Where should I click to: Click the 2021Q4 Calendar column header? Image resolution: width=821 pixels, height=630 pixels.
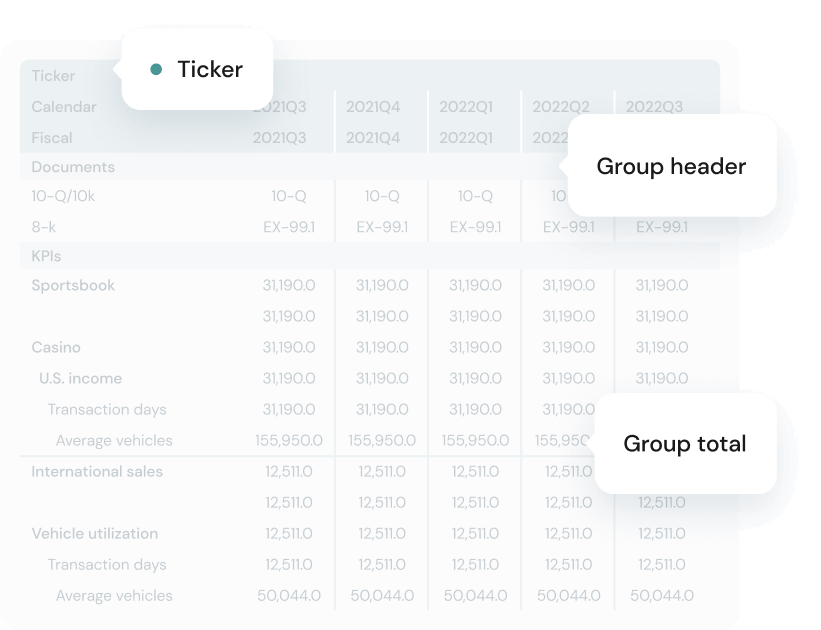pos(373,107)
